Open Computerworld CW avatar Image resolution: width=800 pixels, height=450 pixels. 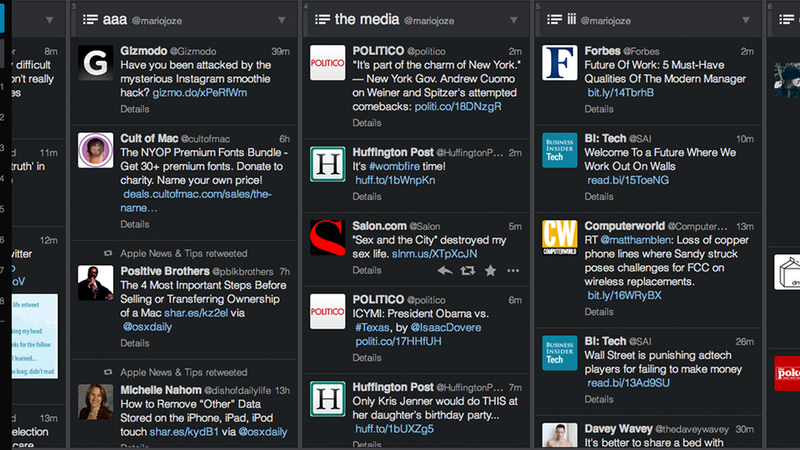point(560,238)
